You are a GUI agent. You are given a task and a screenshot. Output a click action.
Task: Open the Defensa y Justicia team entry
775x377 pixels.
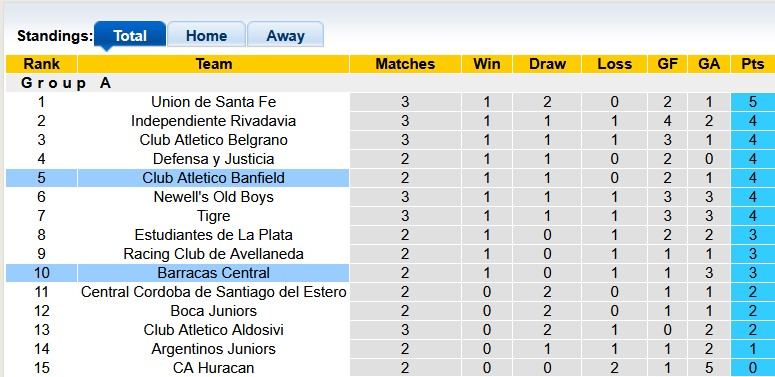coord(214,159)
